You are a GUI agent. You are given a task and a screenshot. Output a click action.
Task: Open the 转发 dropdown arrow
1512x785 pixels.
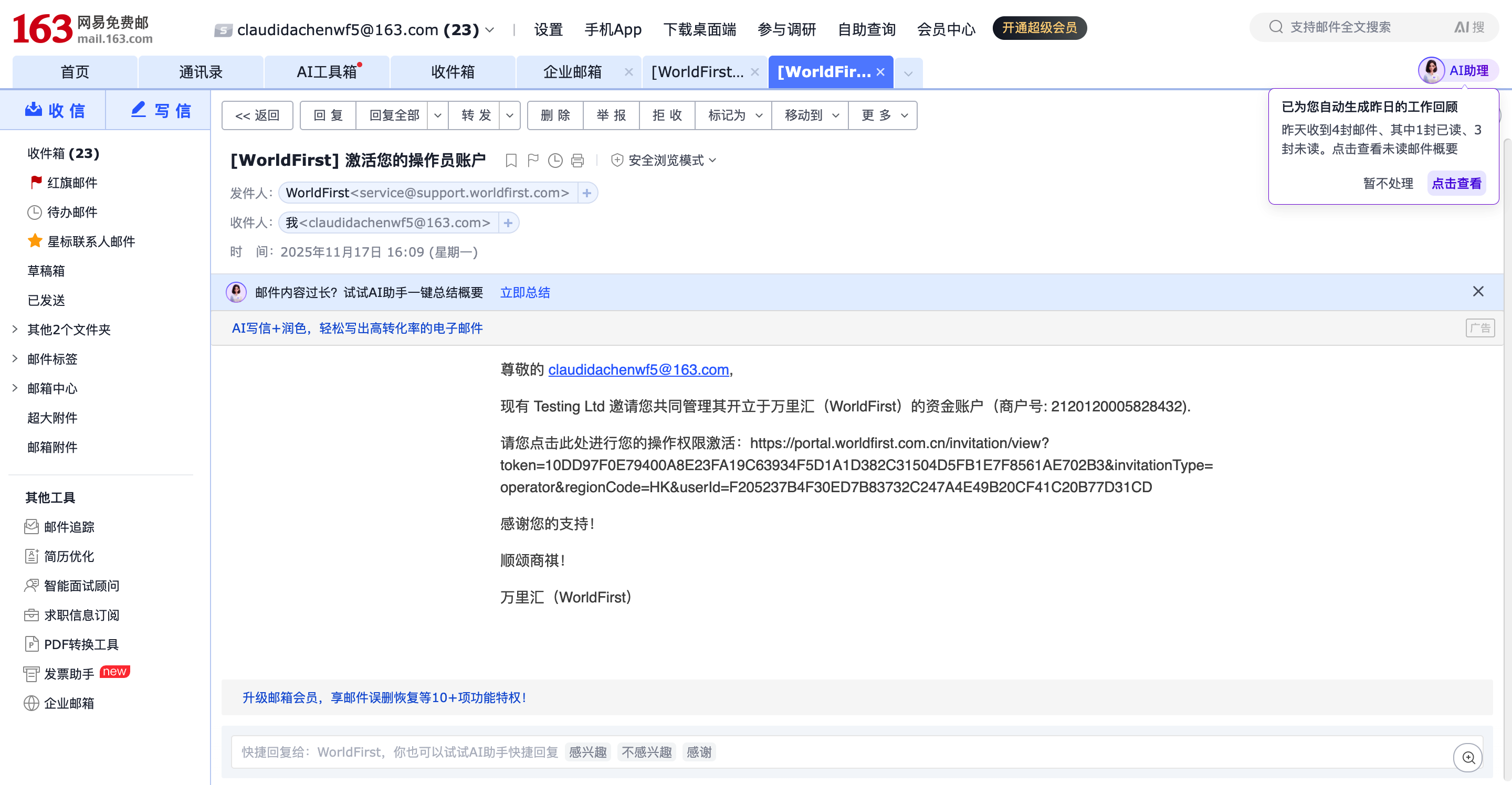pyautogui.click(x=509, y=115)
